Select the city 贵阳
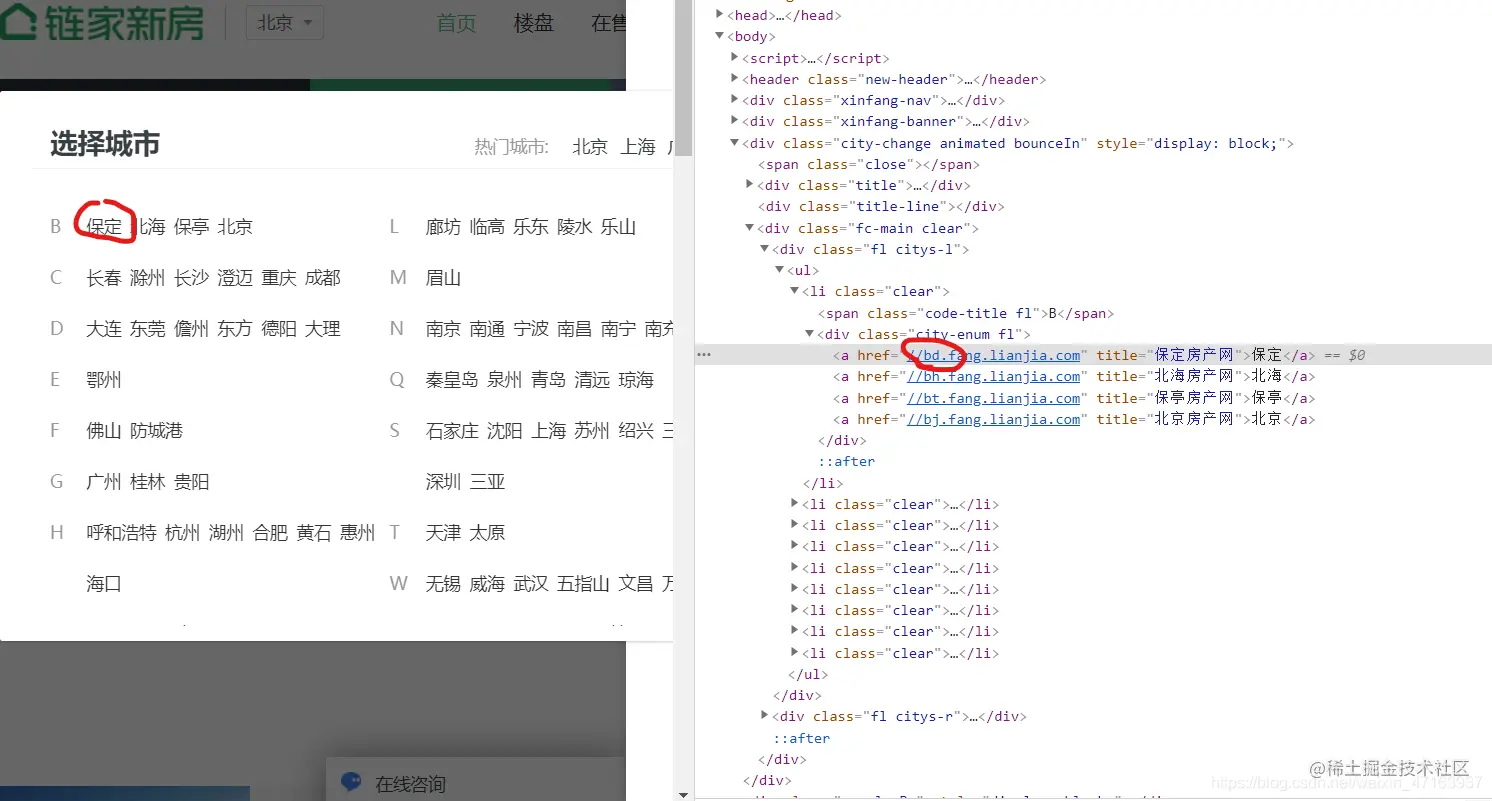1492x801 pixels. click(192, 482)
